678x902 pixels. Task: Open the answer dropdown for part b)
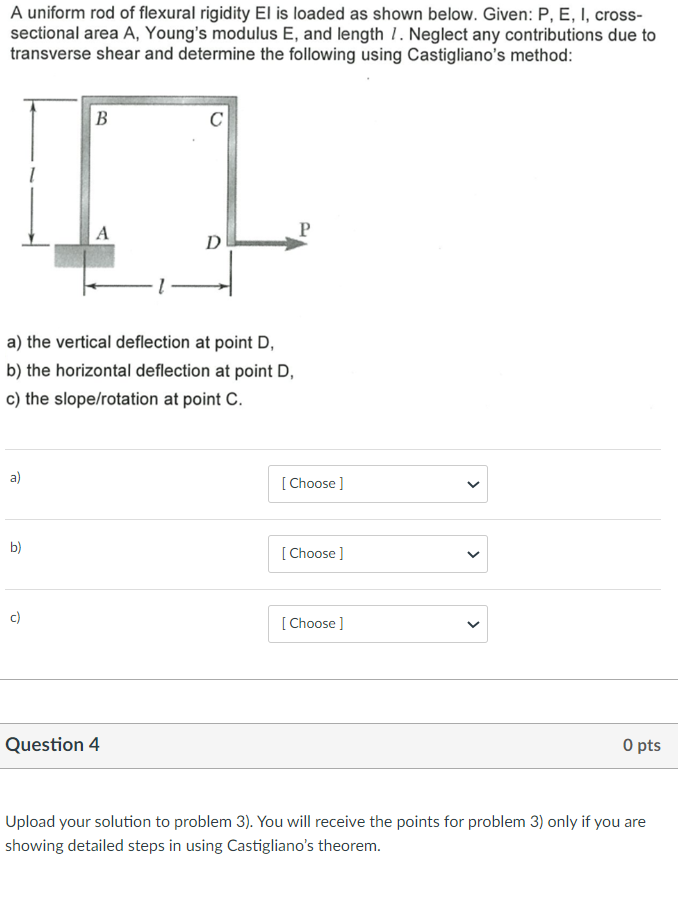click(x=377, y=553)
